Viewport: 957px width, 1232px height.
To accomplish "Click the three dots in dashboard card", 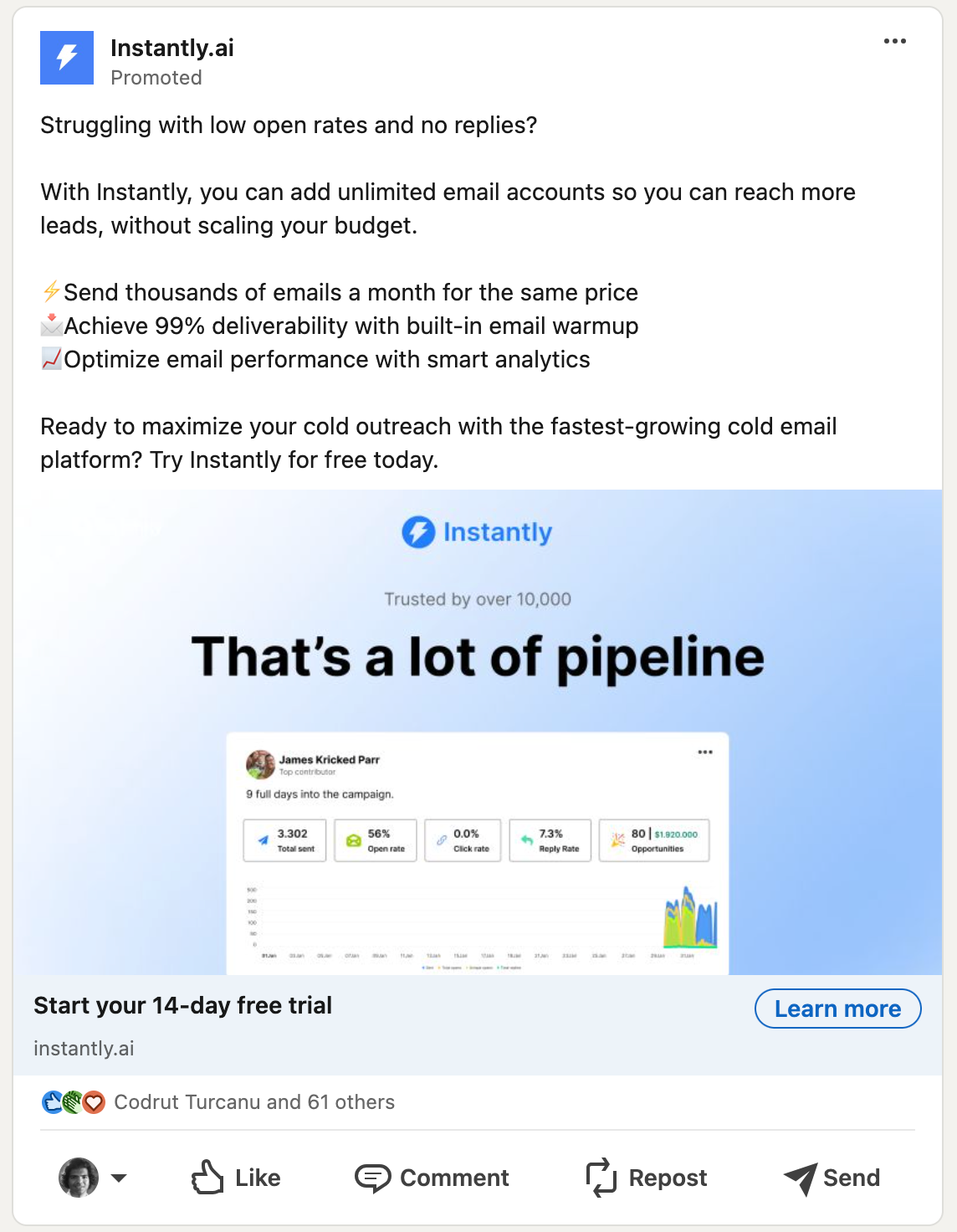I will (x=705, y=752).
